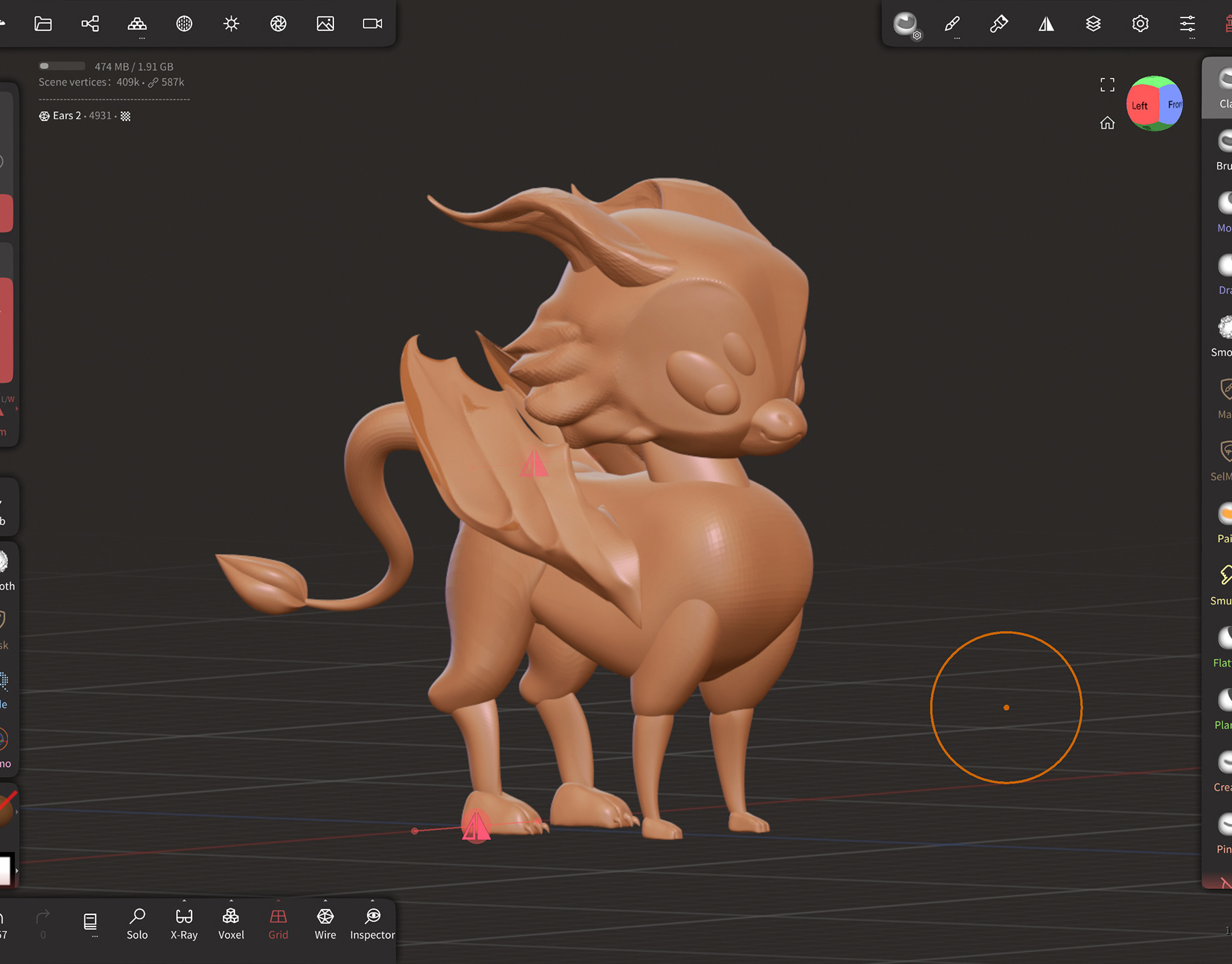Toggle Solo mode
Screen dimensions: 1232x964
[137, 924]
